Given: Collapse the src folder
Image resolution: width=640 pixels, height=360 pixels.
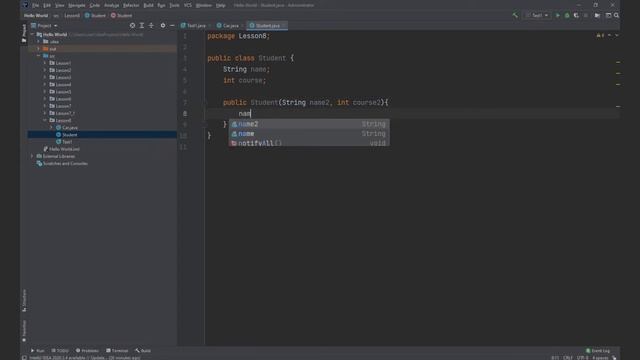Looking at the screenshot, I should point(39,56).
